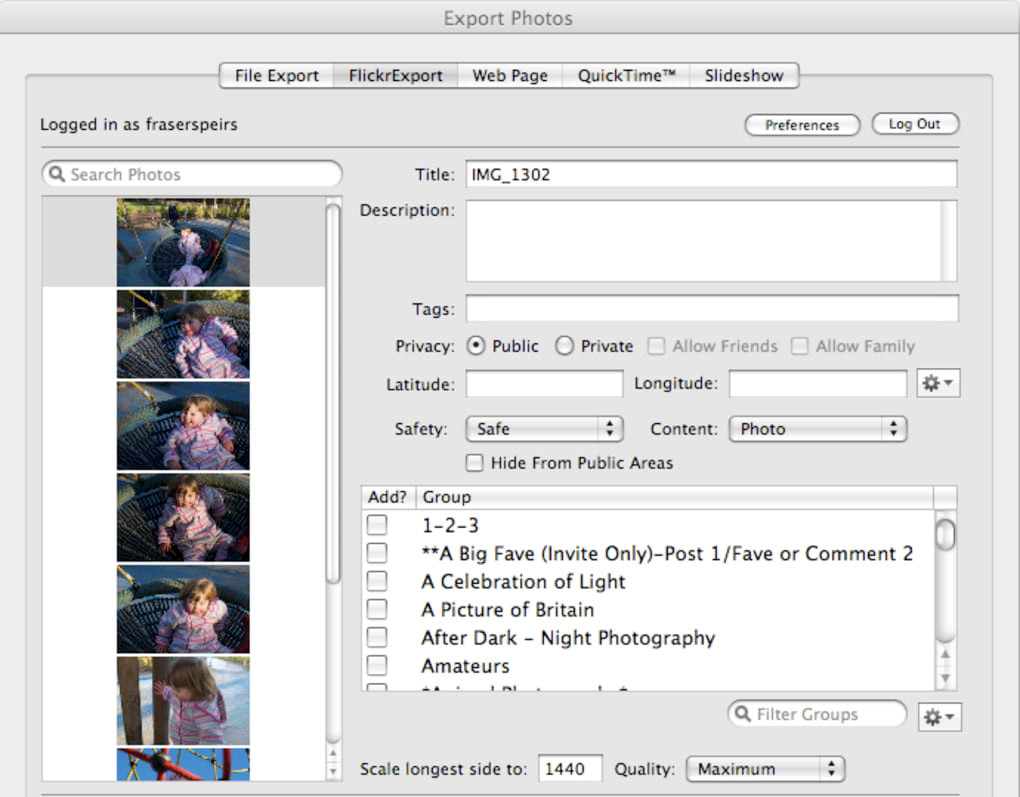Select the fourth photo thumbnail in the list
The image size is (1020, 797).
(x=183, y=517)
